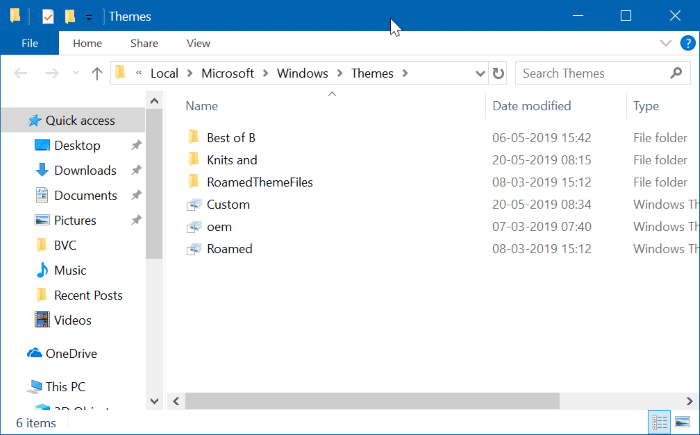Click the Roamed theme file icon

194,249
